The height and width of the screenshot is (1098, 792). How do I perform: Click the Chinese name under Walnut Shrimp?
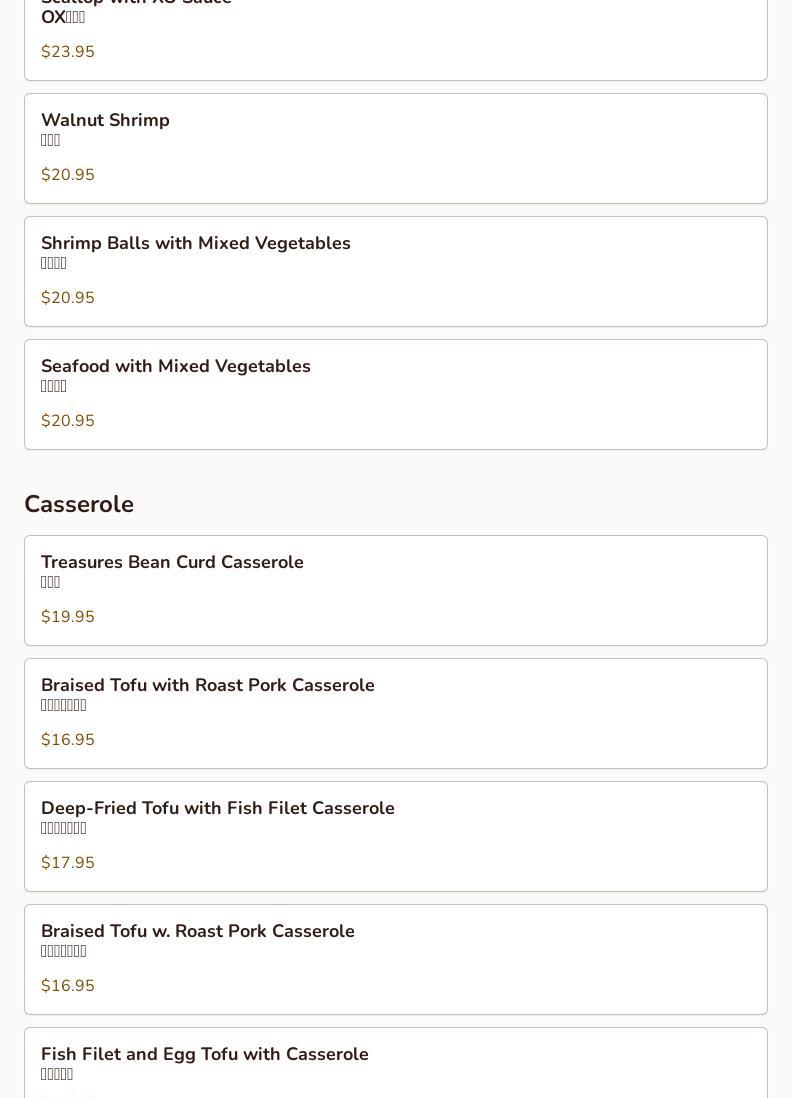pyautogui.click(x=51, y=141)
